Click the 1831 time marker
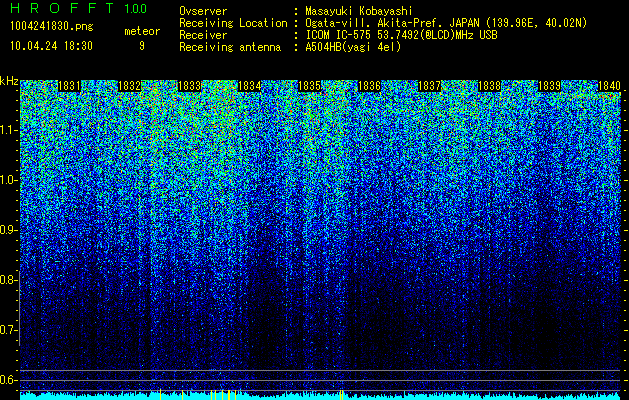 [69, 86]
